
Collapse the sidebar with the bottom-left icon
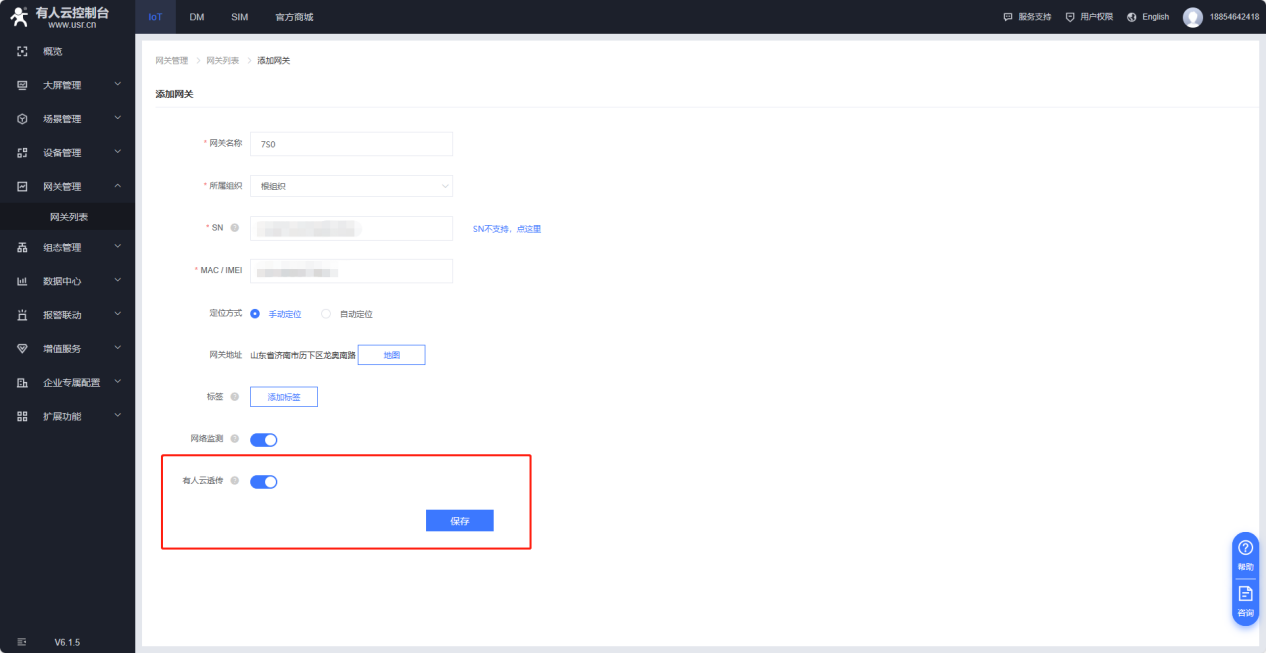[x=22, y=641]
